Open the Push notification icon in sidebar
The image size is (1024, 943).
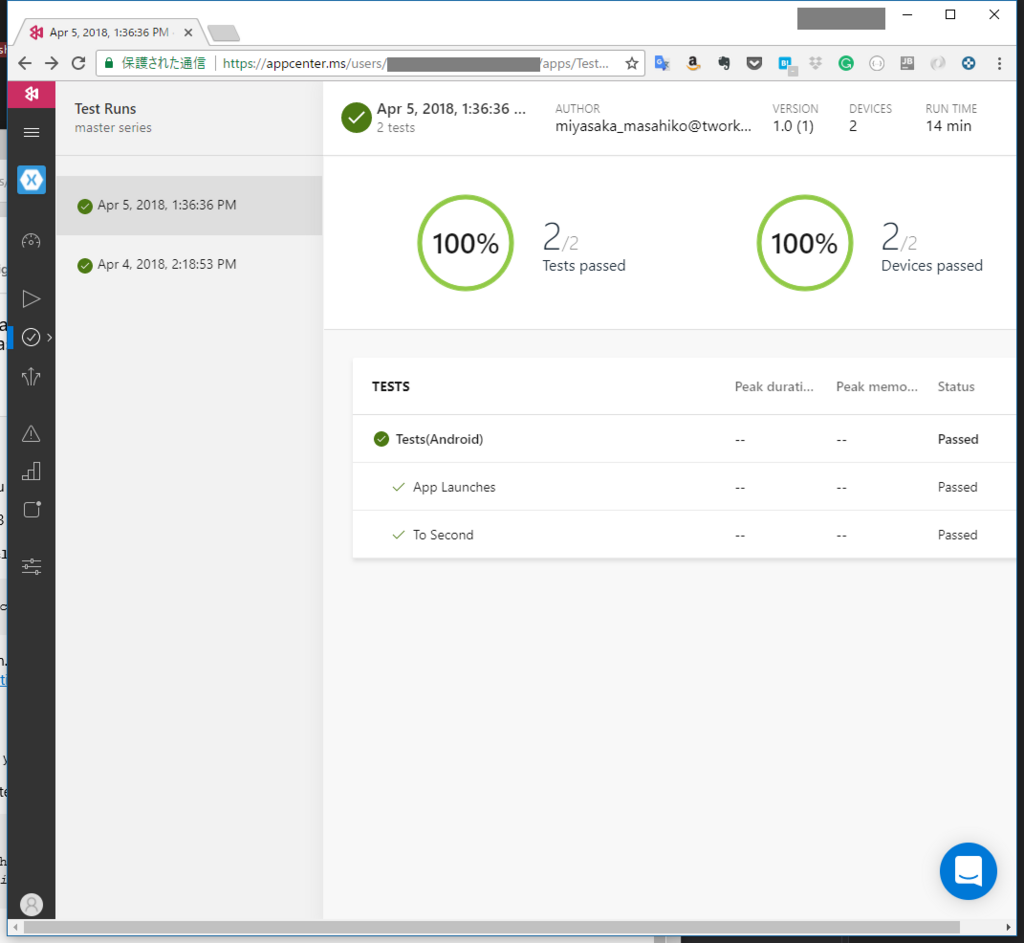click(31, 509)
